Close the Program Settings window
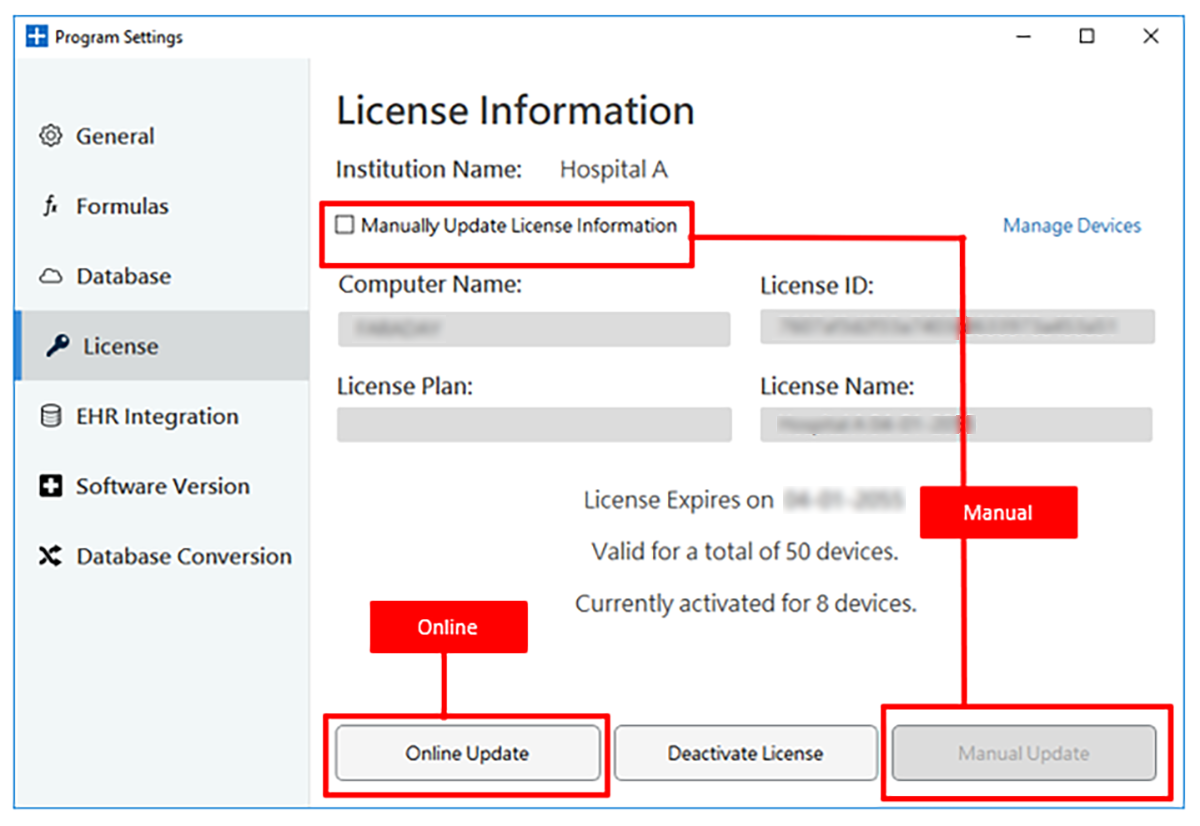 pyautogui.click(x=1151, y=37)
